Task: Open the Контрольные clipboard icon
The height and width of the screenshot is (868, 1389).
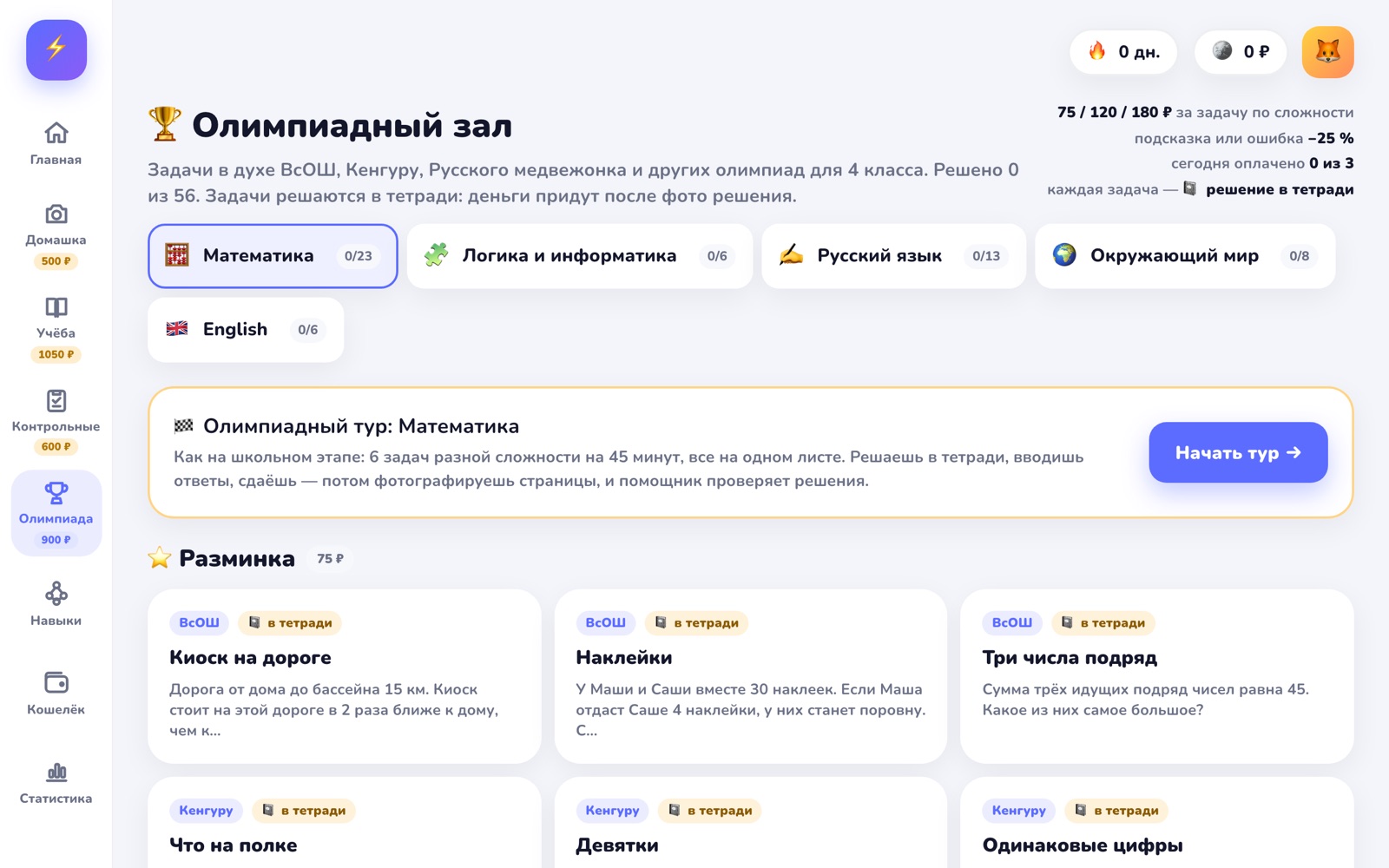Action: point(56,400)
